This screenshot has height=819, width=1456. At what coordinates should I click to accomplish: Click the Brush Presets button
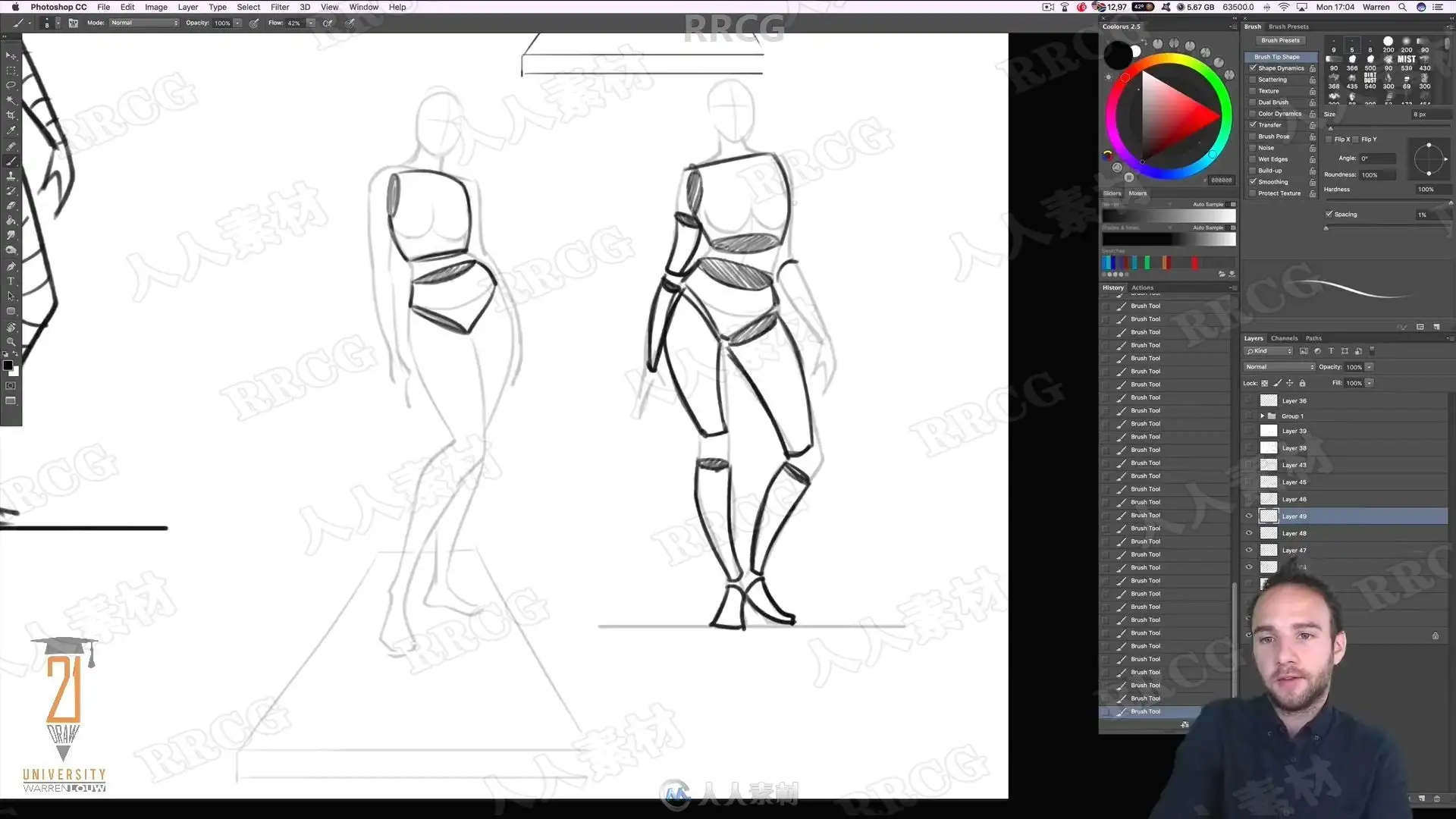[x=1280, y=40]
